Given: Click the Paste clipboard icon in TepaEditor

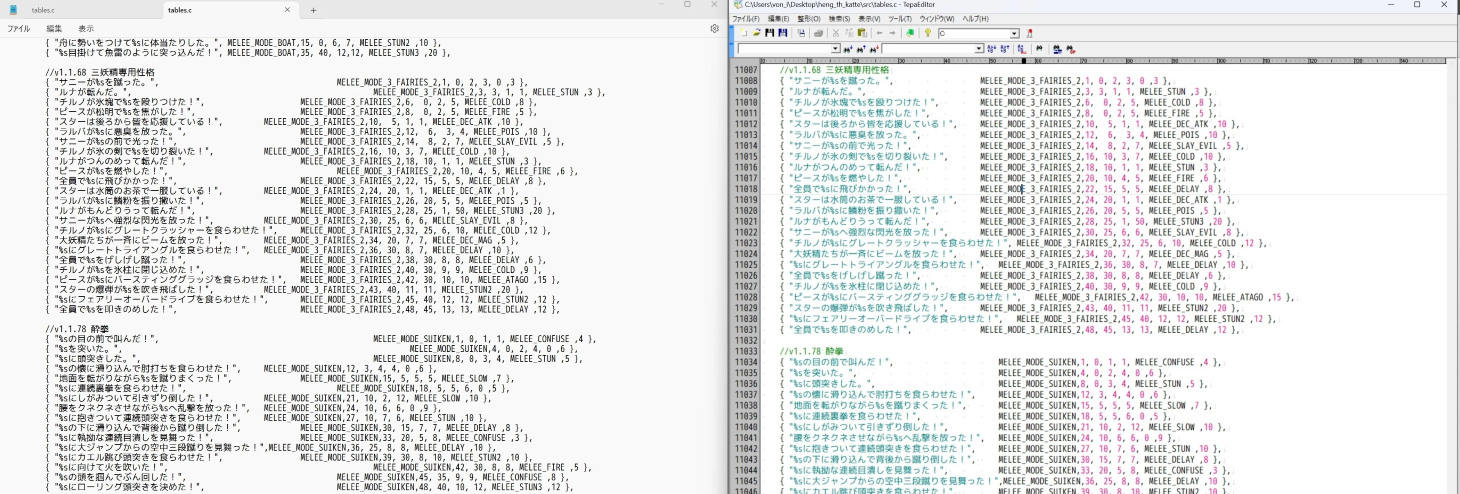Looking at the screenshot, I should pyautogui.click(x=862, y=33).
